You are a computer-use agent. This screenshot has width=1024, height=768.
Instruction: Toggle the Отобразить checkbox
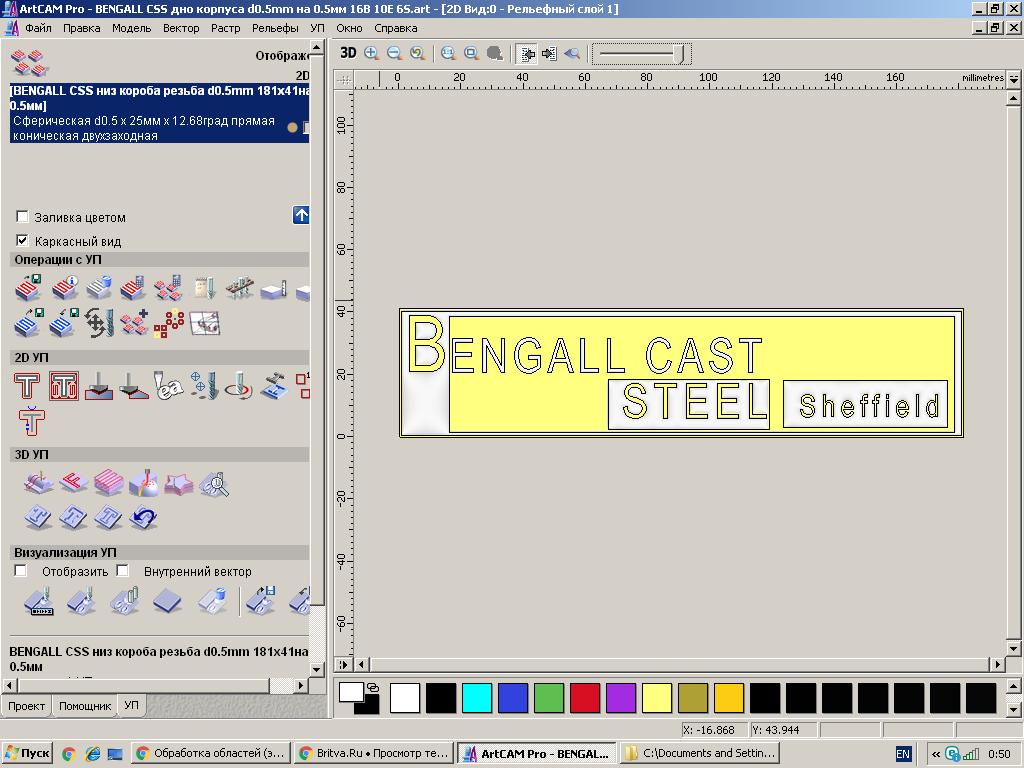(21, 571)
